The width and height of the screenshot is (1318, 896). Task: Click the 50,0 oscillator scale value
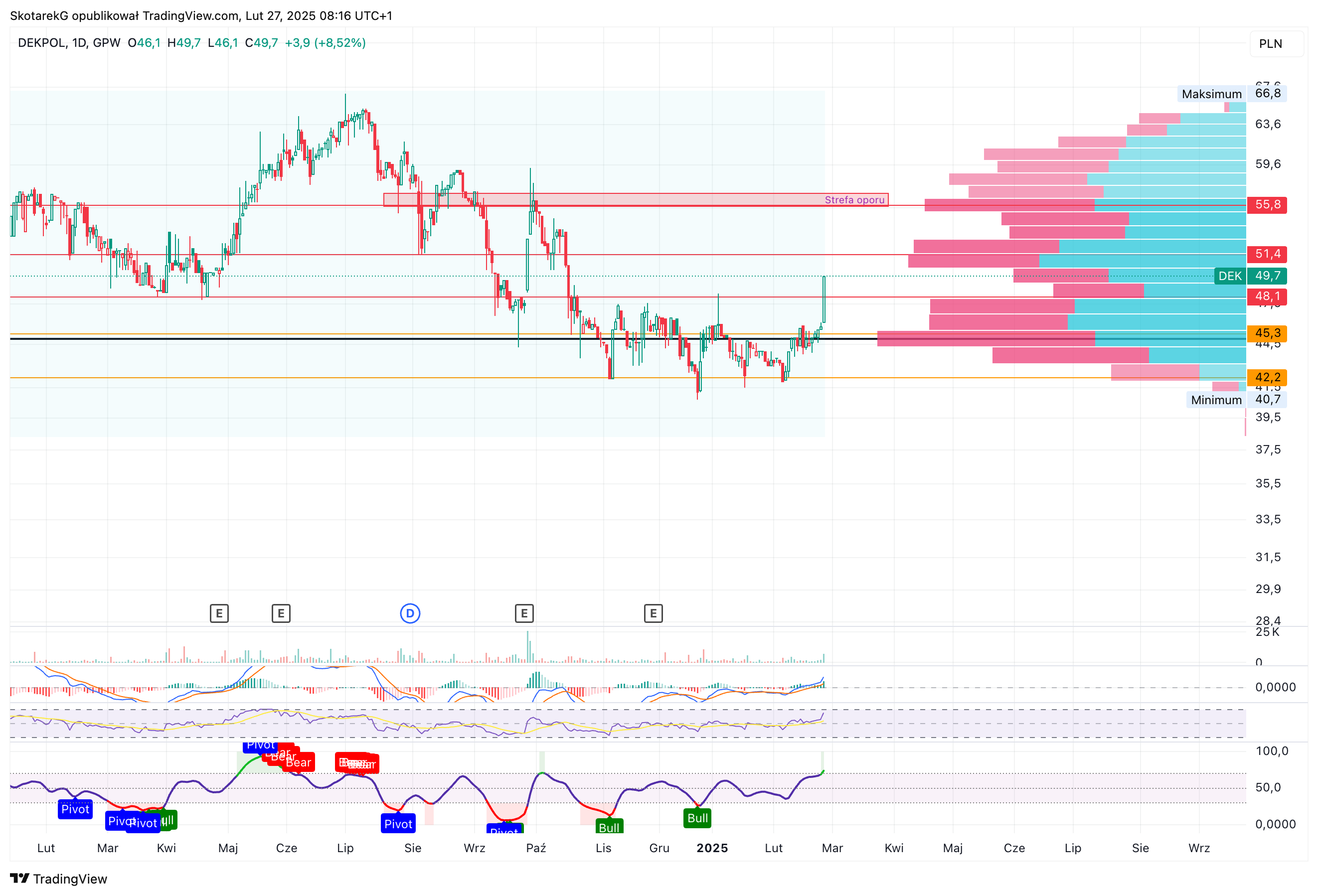(1268, 788)
